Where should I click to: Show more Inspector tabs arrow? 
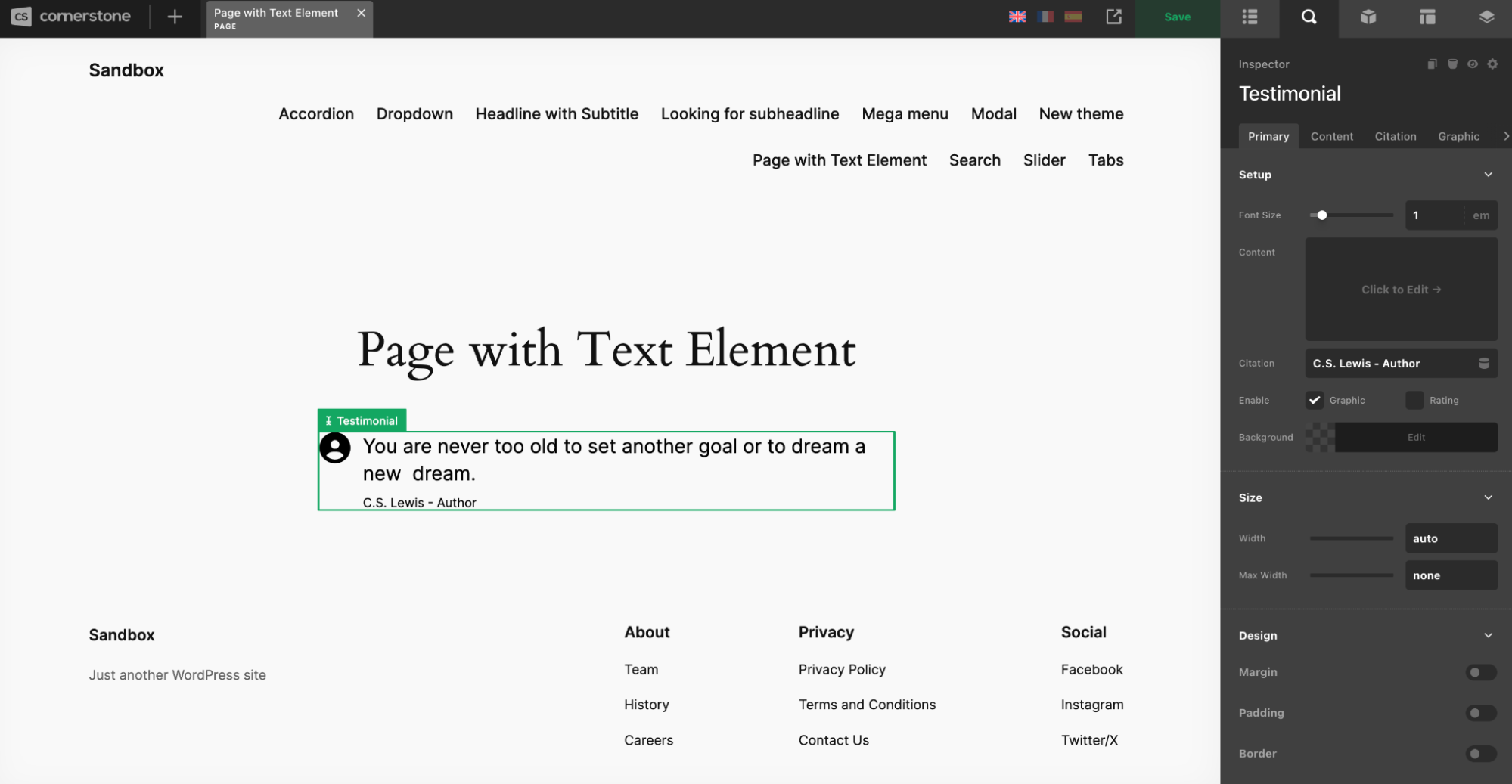click(1505, 136)
